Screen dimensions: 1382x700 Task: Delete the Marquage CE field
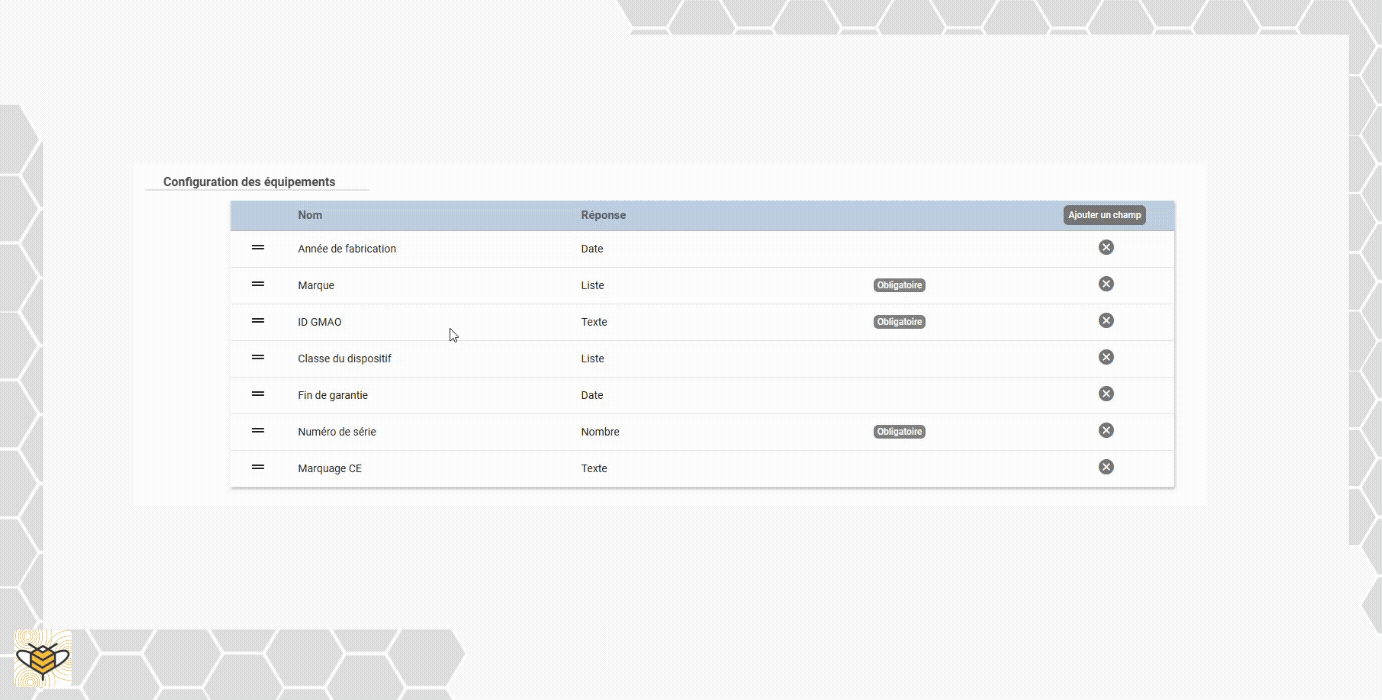[1106, 467]
